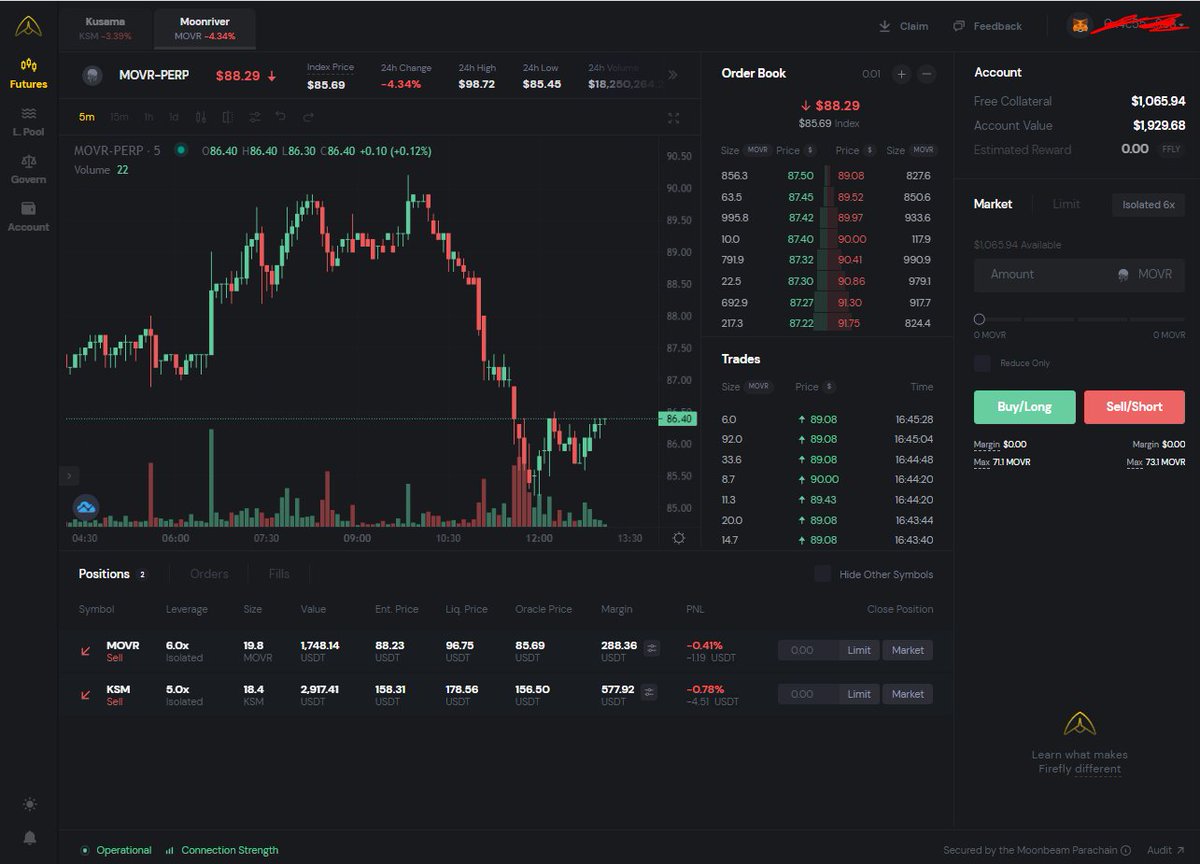Toggle MOVR size unit in Trades header

(x=759, y=386)
